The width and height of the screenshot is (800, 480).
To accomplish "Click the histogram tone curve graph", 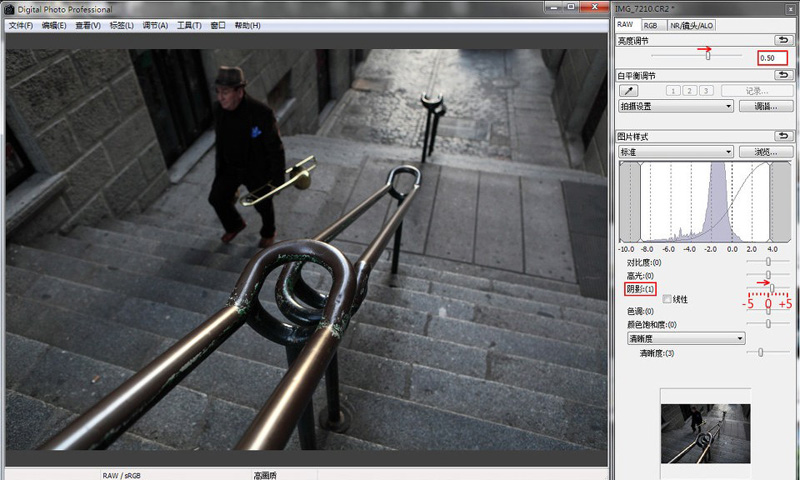I will tap(705, 201).
